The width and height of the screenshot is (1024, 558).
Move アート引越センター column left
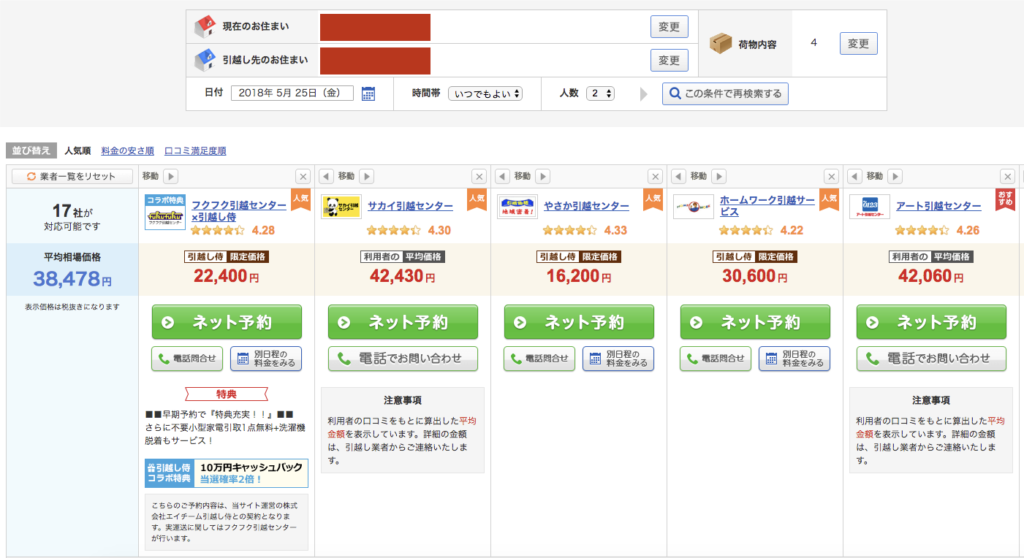coord(854,176)
